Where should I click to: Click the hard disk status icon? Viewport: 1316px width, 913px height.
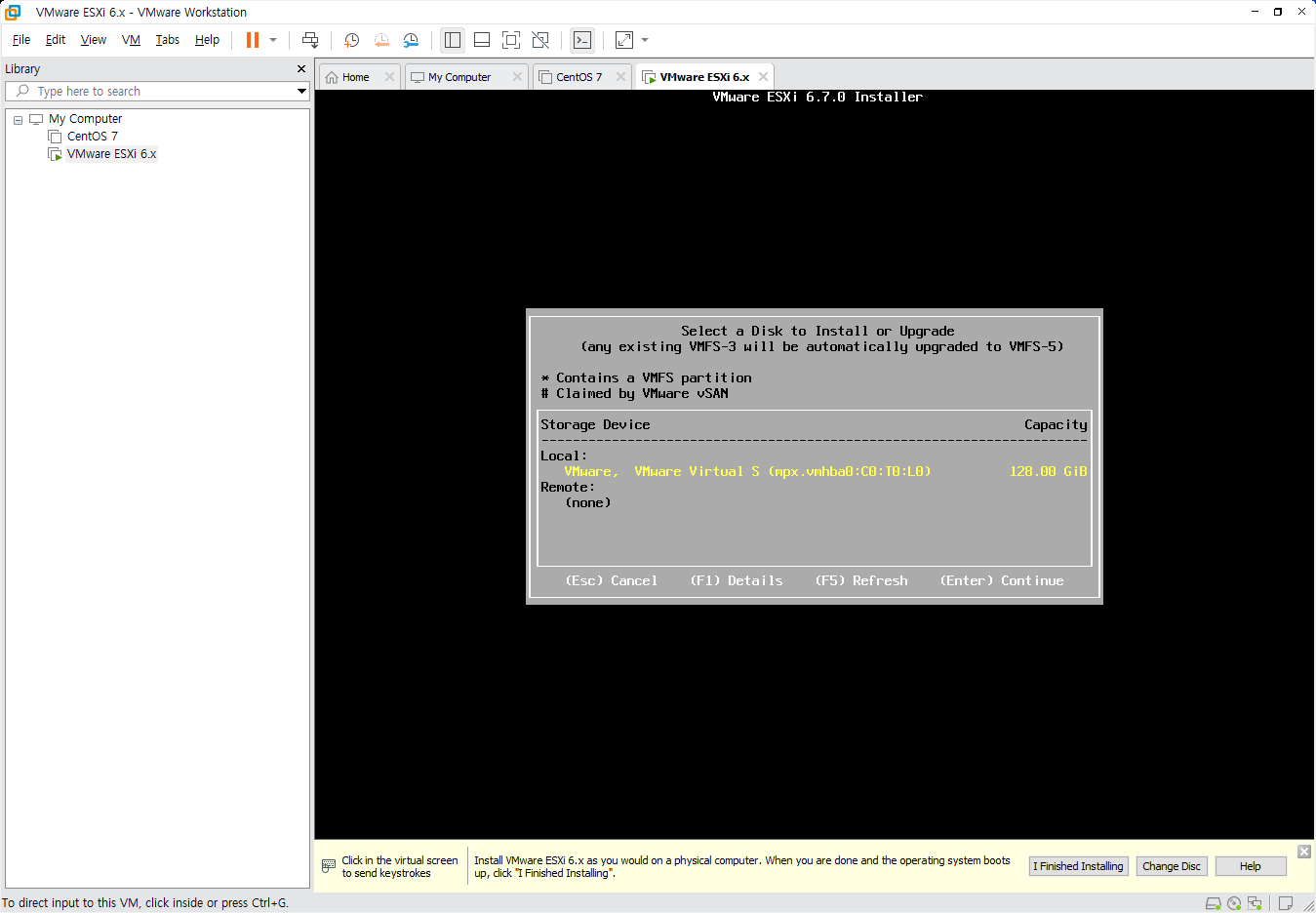1214,903
